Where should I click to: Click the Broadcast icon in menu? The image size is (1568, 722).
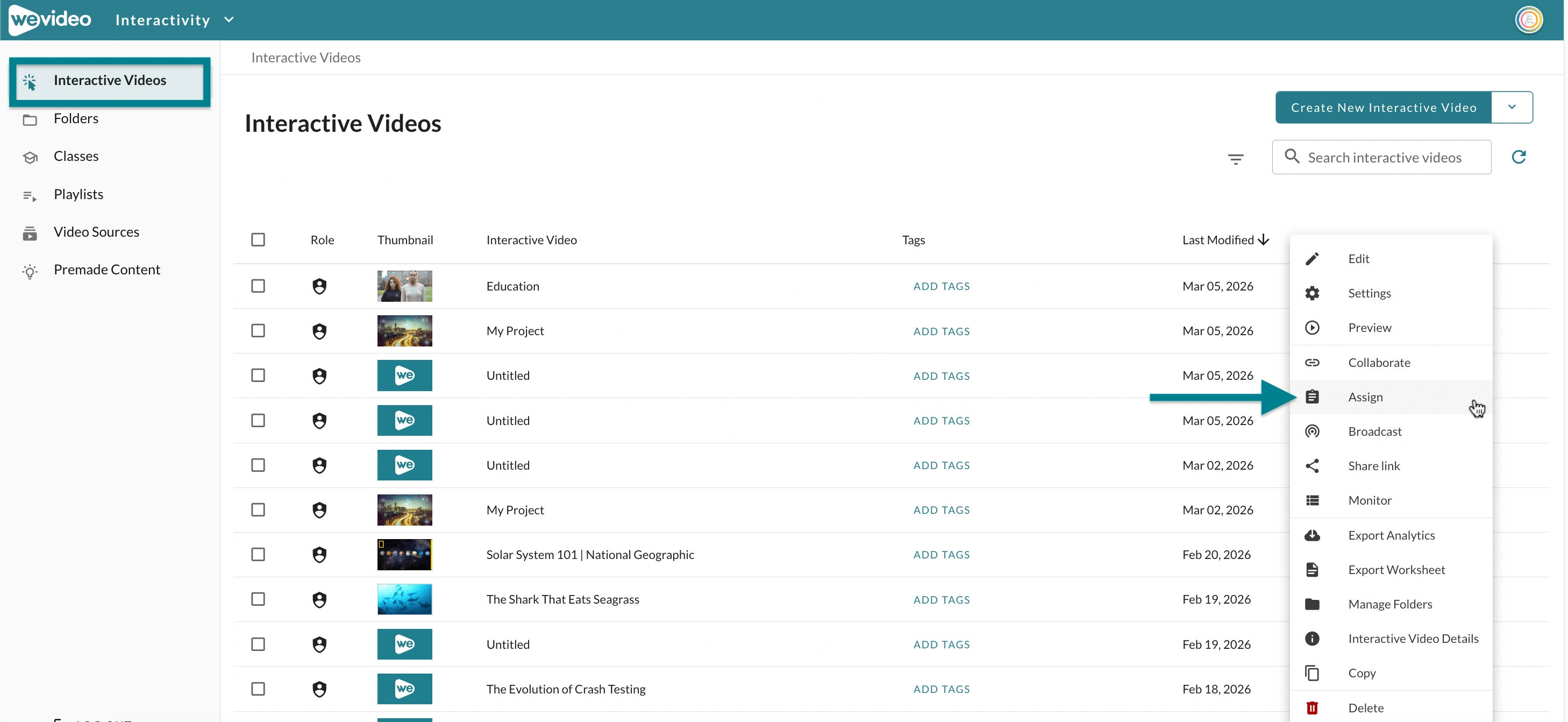pos(1312,431)
